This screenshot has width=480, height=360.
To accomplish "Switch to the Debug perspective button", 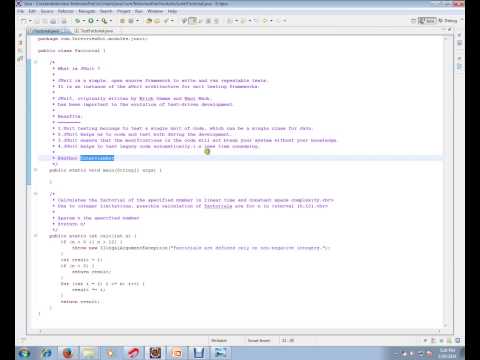I will coord(448,21).
